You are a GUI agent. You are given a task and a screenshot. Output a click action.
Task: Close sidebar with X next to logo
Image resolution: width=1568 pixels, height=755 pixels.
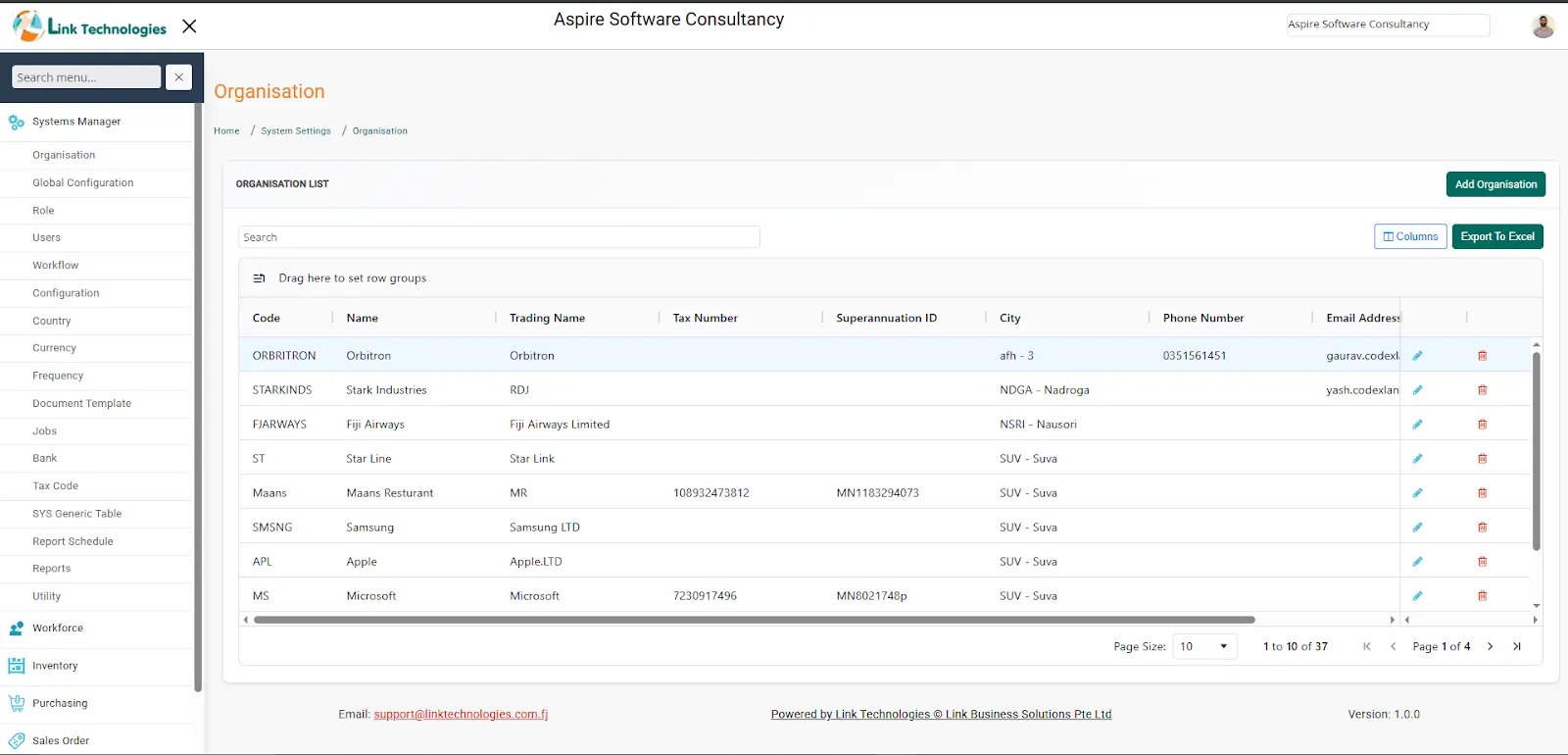(189, 26)
